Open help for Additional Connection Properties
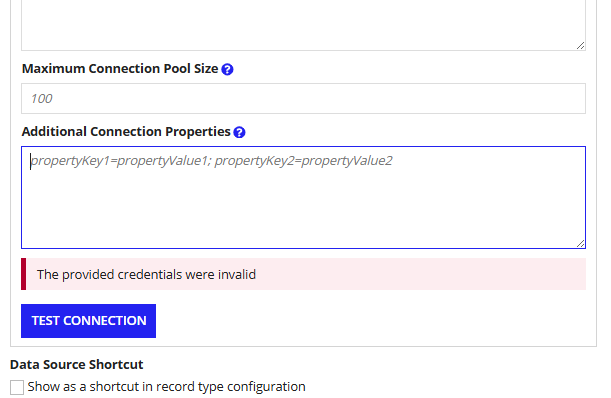This screenshot has width=611, height=398. point(239,133)
